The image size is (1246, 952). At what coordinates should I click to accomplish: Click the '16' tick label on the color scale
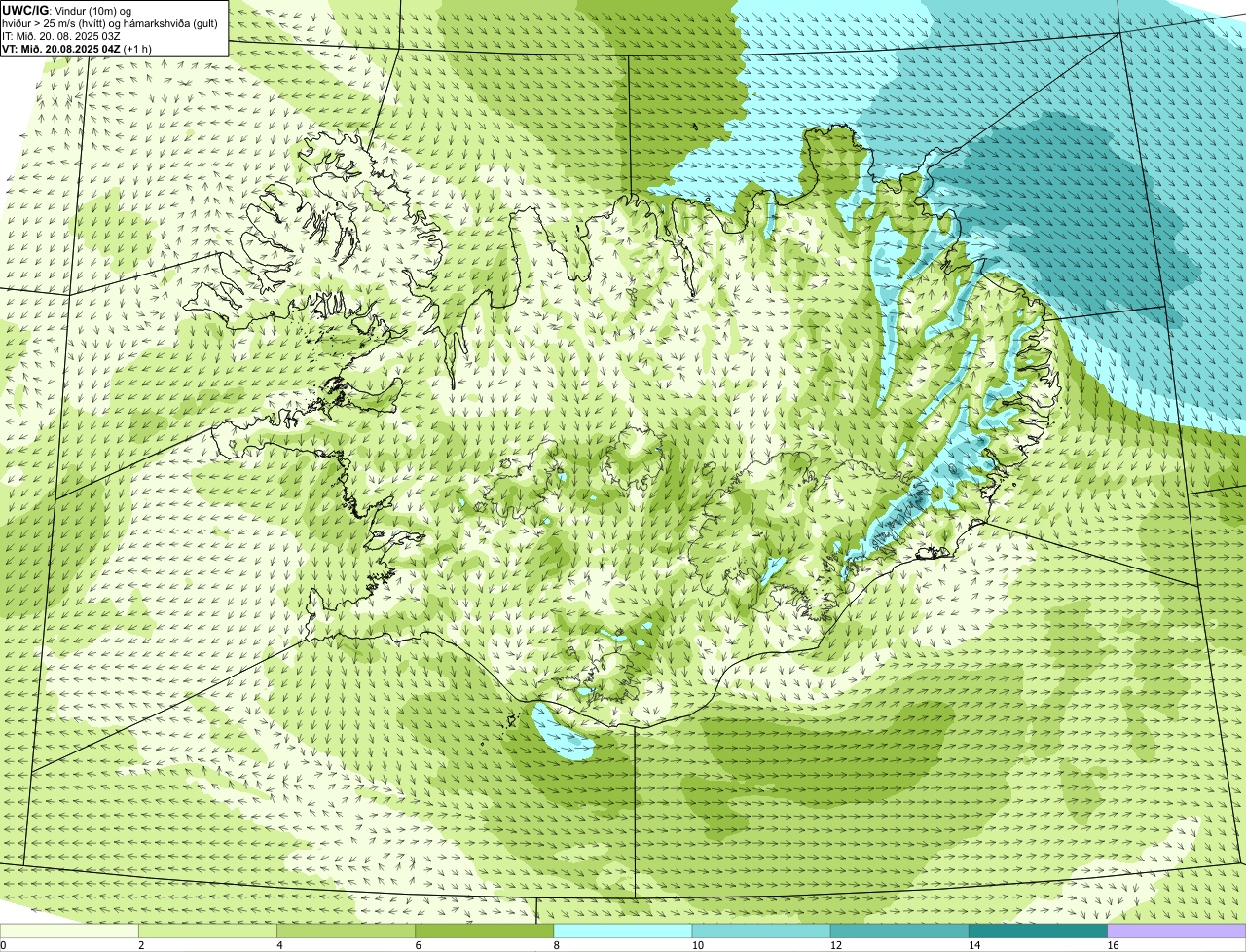point(1113,945)
